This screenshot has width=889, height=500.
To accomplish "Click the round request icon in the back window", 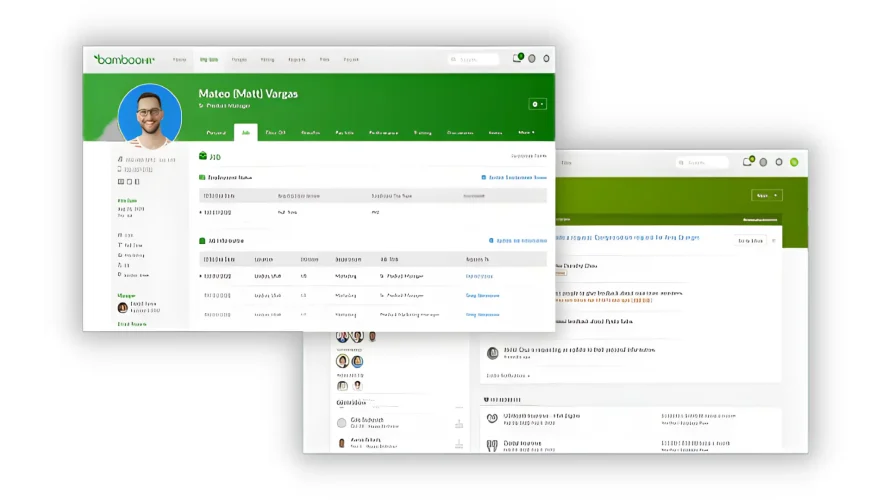I will pyautogui.click(x=493, y=353).
